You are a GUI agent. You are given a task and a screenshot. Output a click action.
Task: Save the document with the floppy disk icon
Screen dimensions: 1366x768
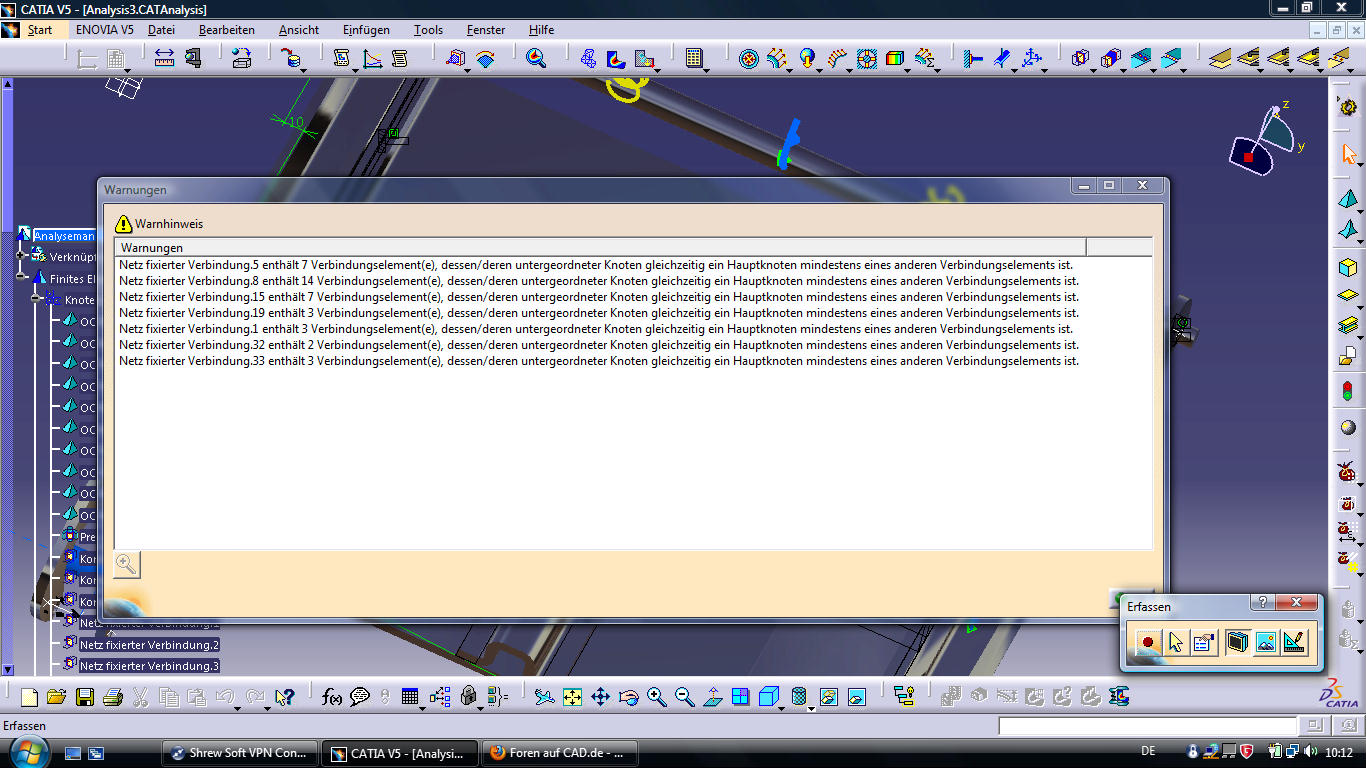85,697
